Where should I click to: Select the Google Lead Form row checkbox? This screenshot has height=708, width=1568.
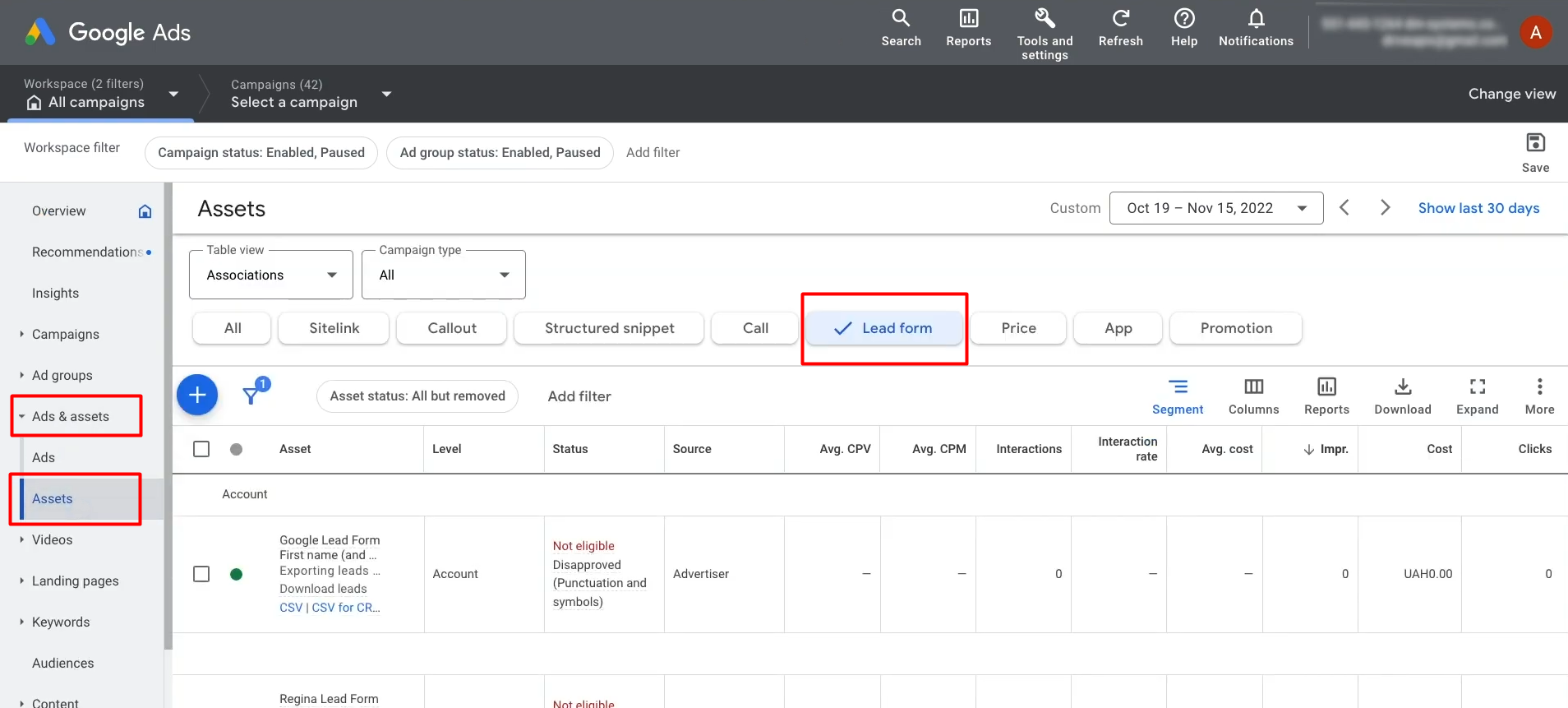tap(201, 574)
